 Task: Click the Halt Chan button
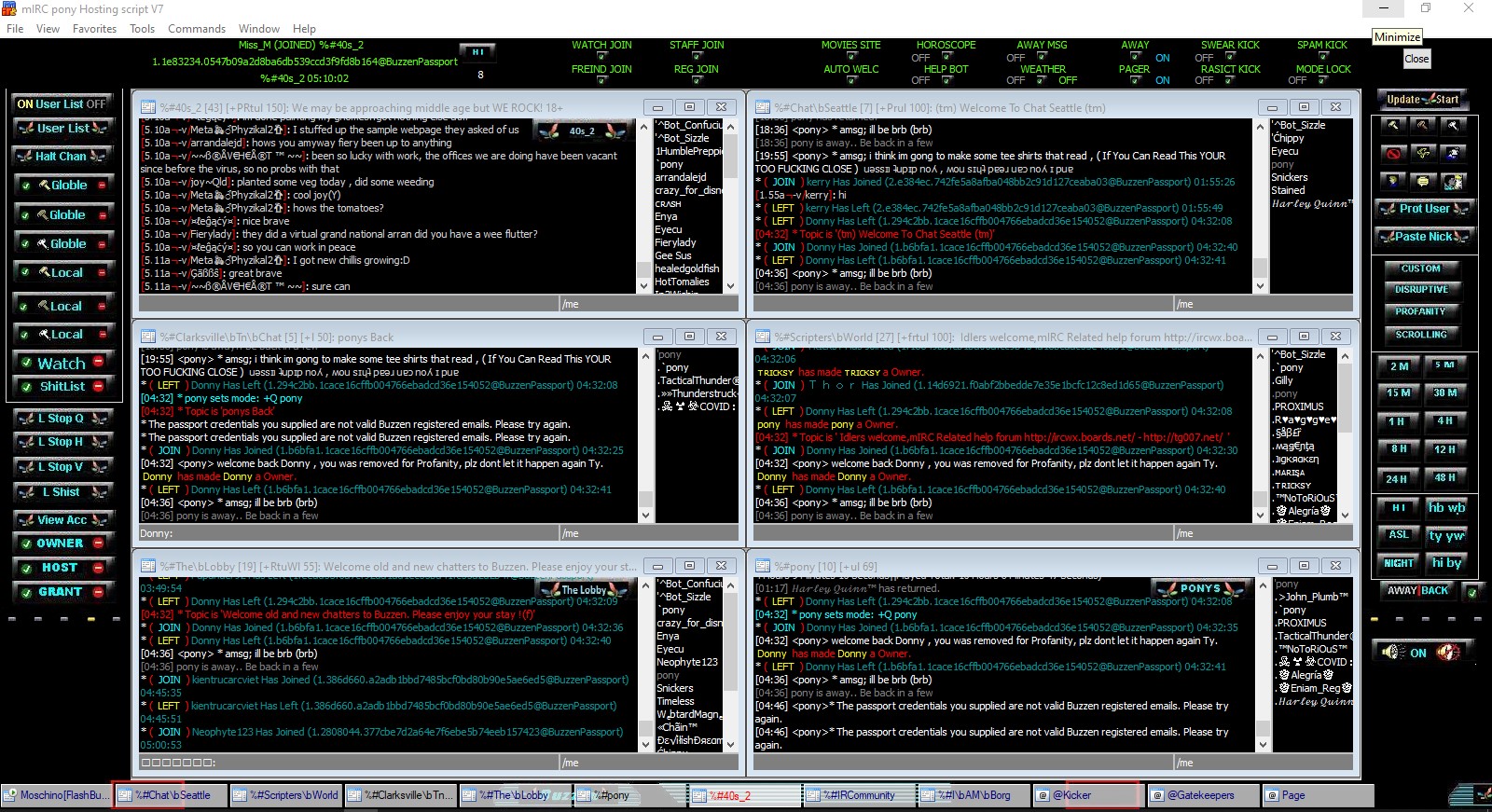62,157
